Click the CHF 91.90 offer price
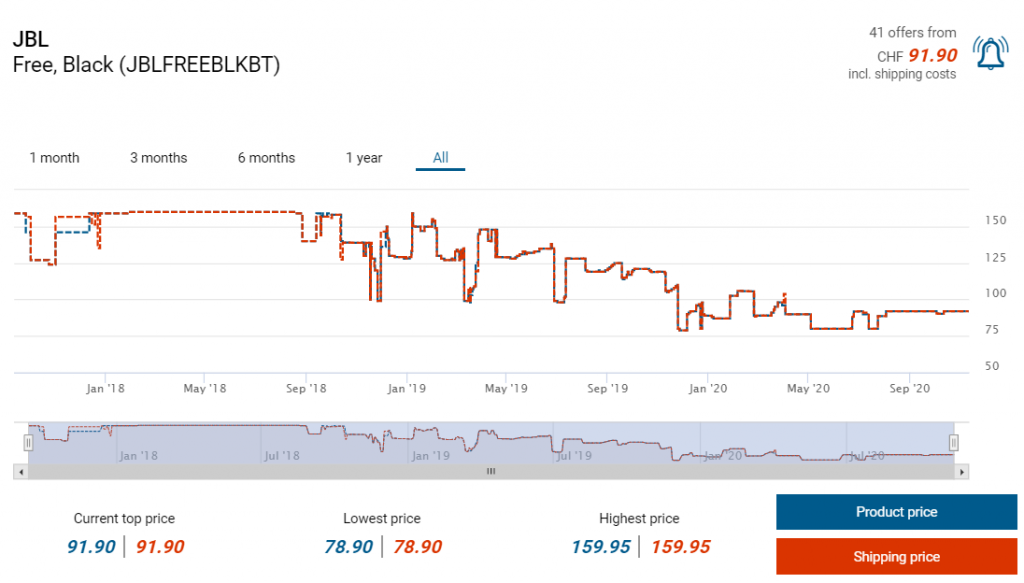This screenshot has height=583, width=1024. 932,56
